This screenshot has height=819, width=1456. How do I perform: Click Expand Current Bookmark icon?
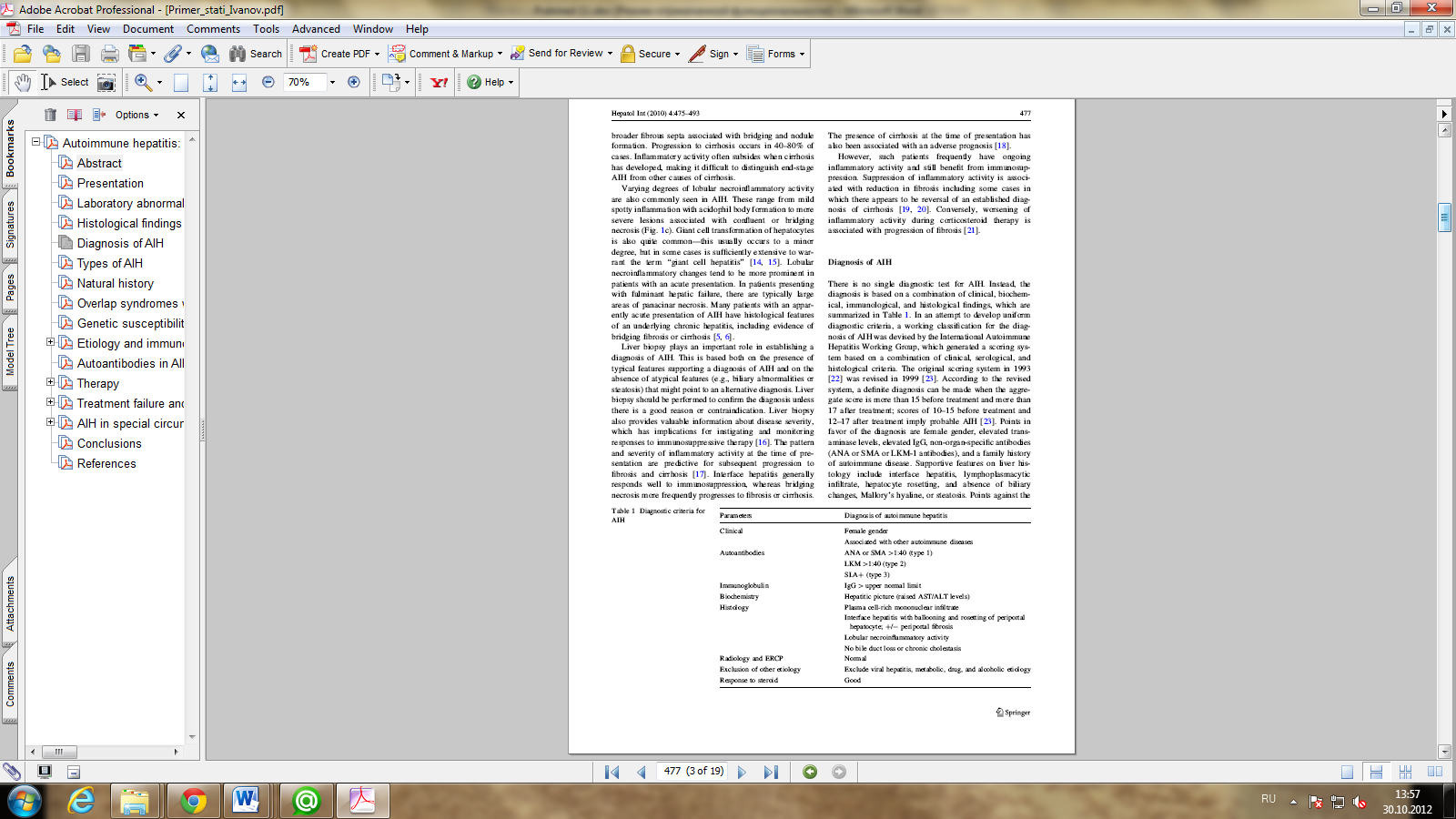coord(99,115)
